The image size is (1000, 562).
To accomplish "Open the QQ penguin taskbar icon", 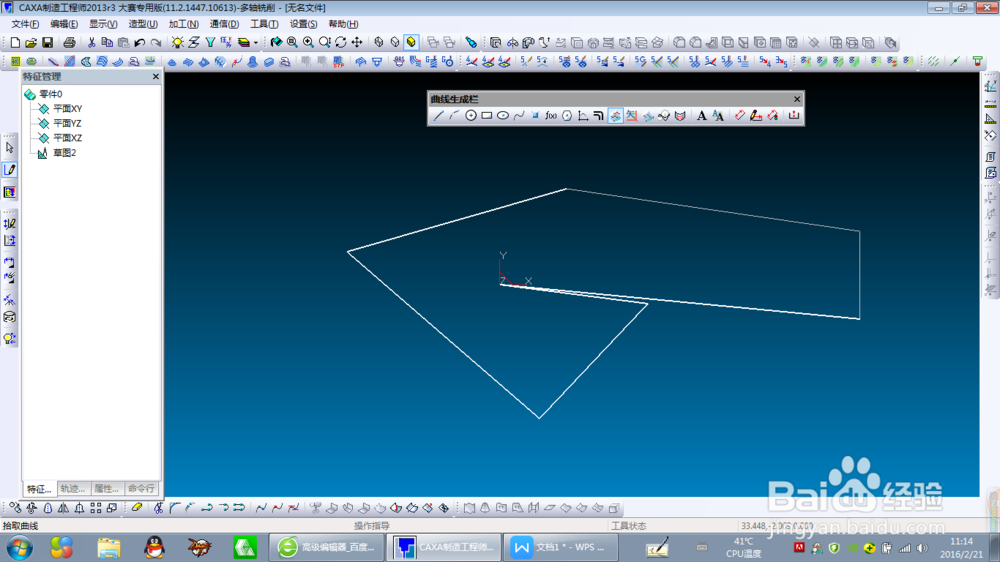I will point(154,548).
